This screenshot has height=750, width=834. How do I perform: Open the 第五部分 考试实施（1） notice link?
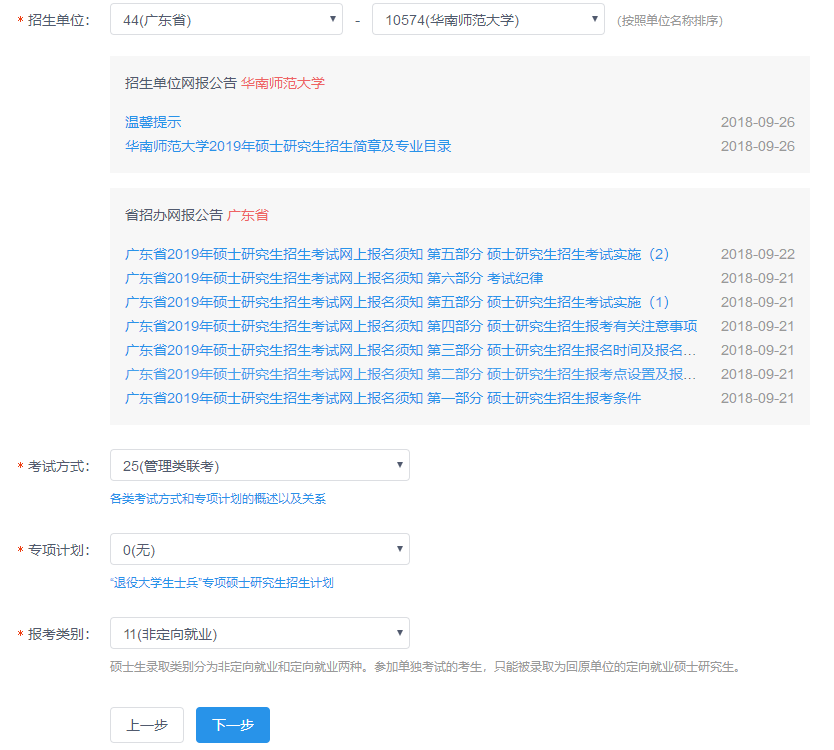[x=396, y=302]
